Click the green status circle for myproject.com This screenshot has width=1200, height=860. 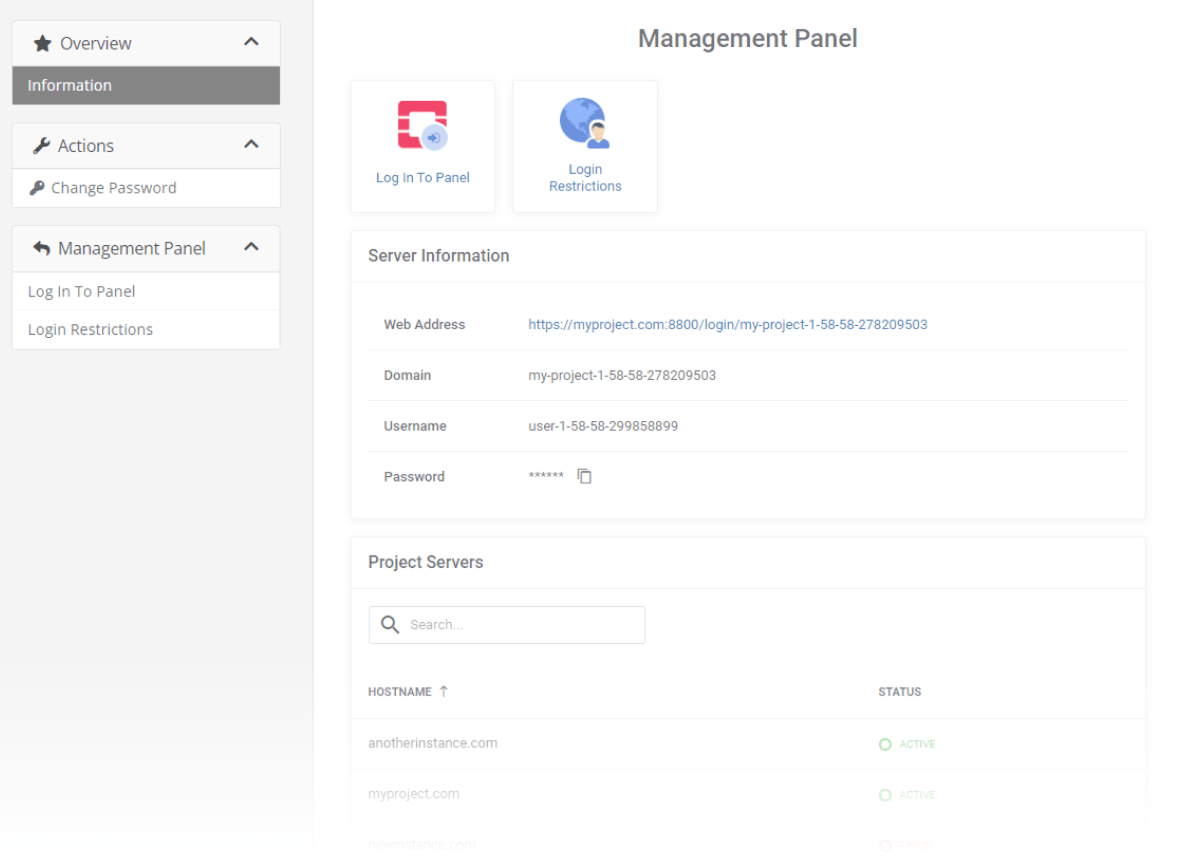885,795
